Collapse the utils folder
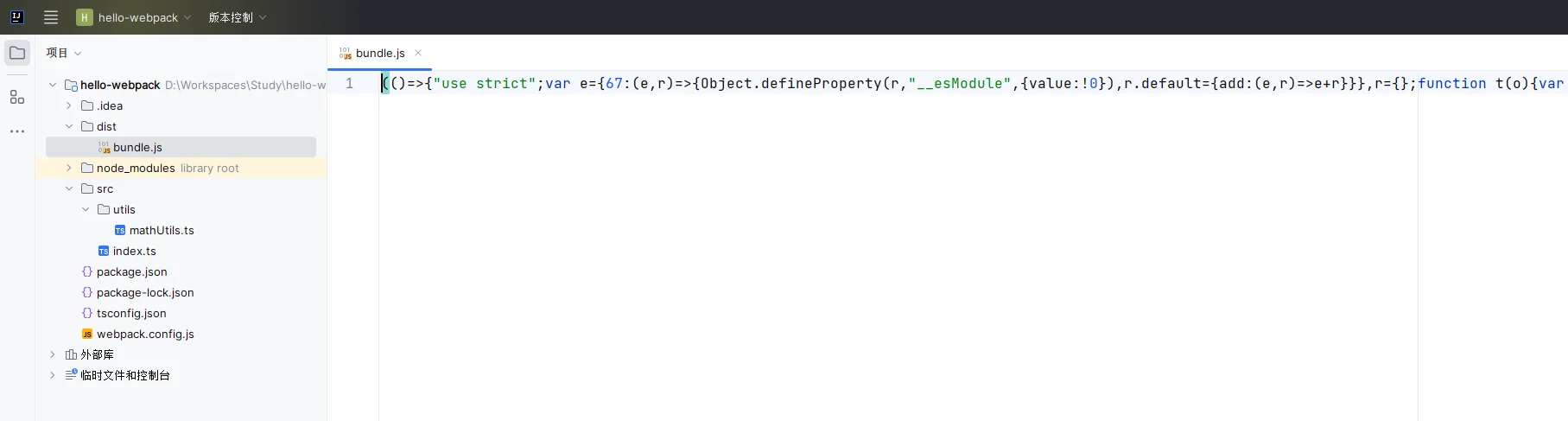Viewport: 1568px width, 421px height. (x=86, y=209)
